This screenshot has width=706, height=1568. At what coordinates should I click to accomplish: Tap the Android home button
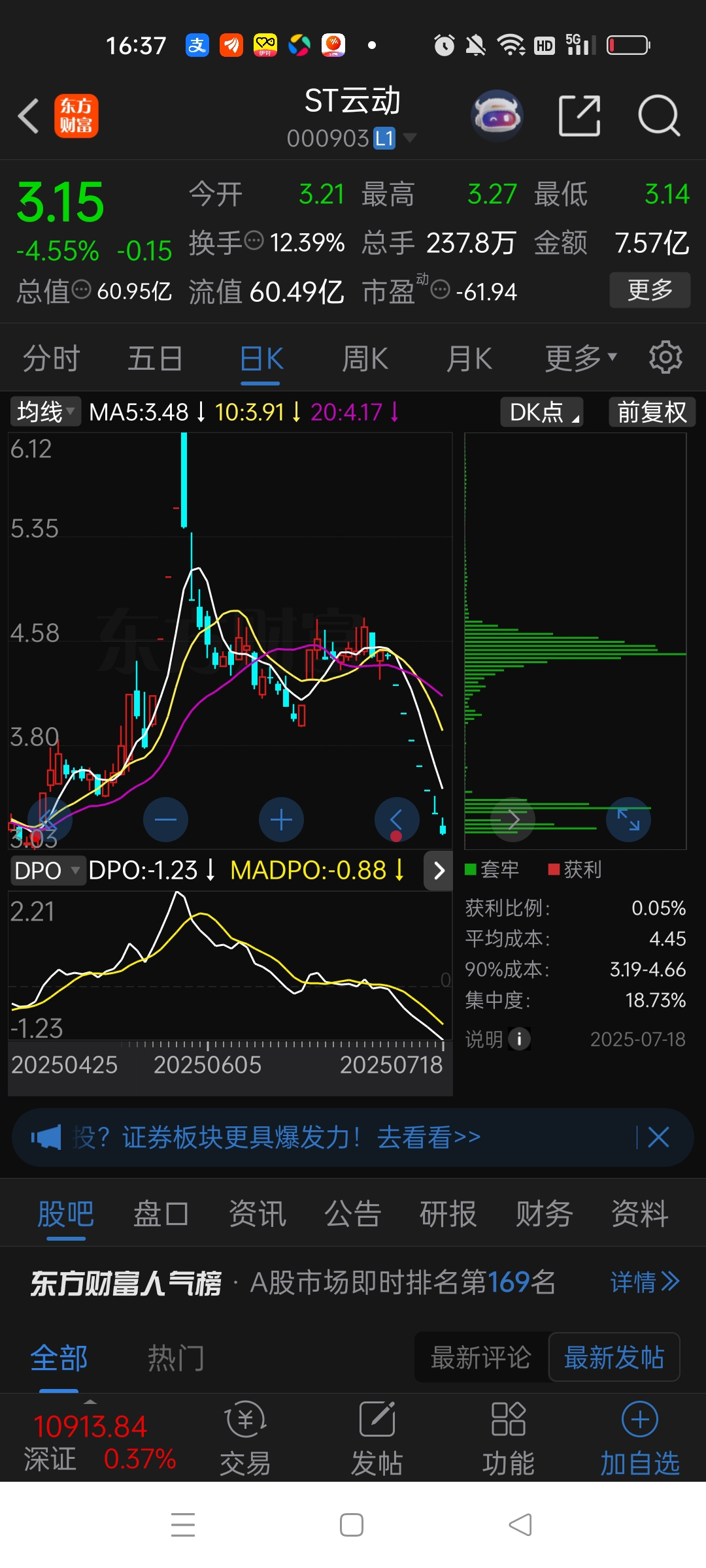click(352, 1525)
